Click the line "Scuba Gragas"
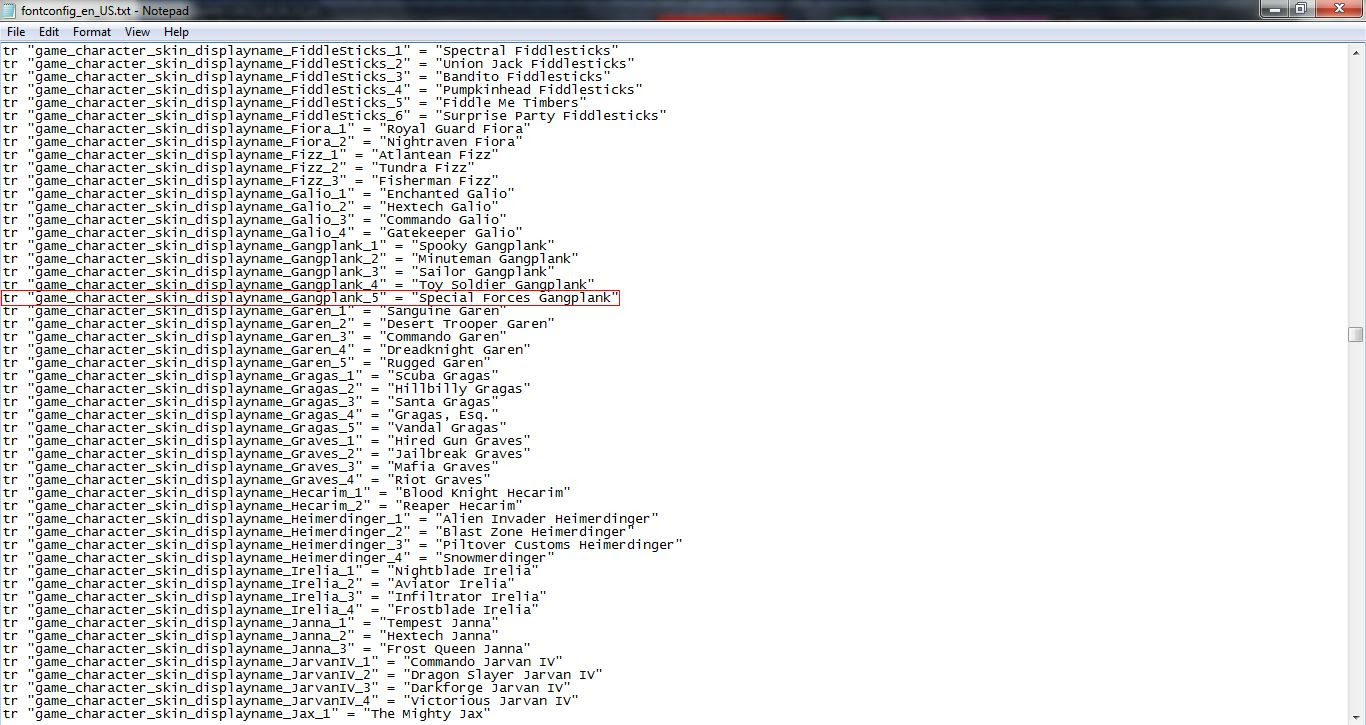Image resolution: width=1366 pixels, height=725 pixels. [x=251, y=375]
